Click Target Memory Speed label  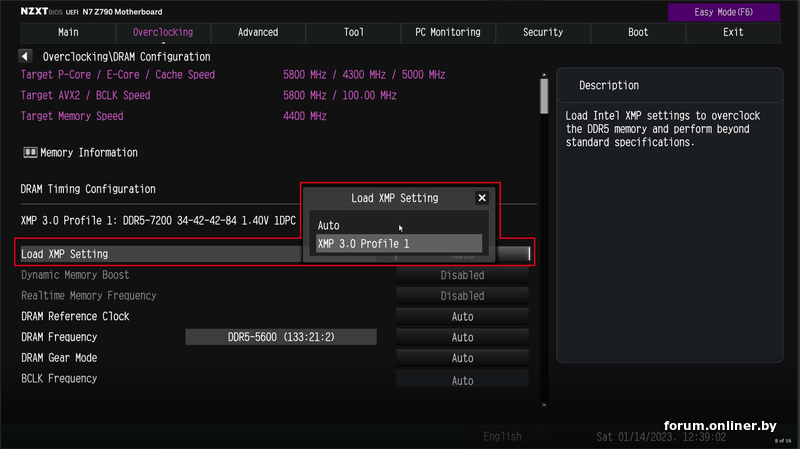[72, 116]
